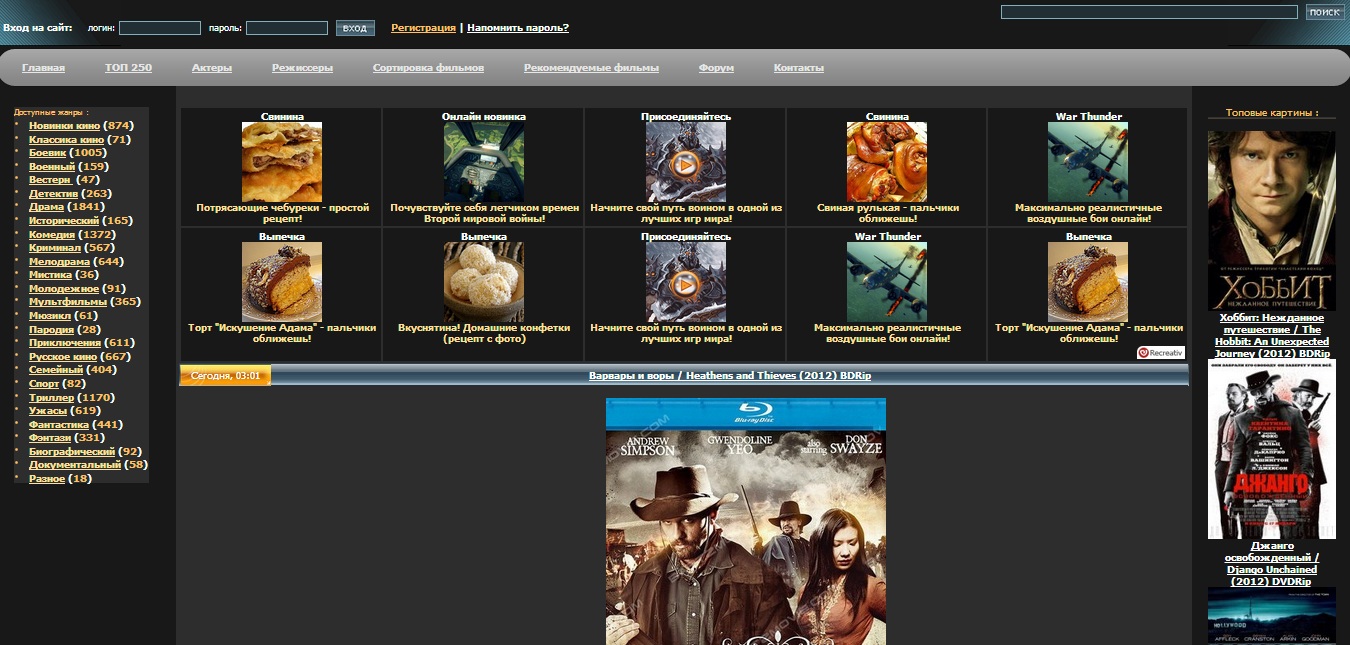Select the Мистика genre
1350x645 pixels.
click(50, 274)
